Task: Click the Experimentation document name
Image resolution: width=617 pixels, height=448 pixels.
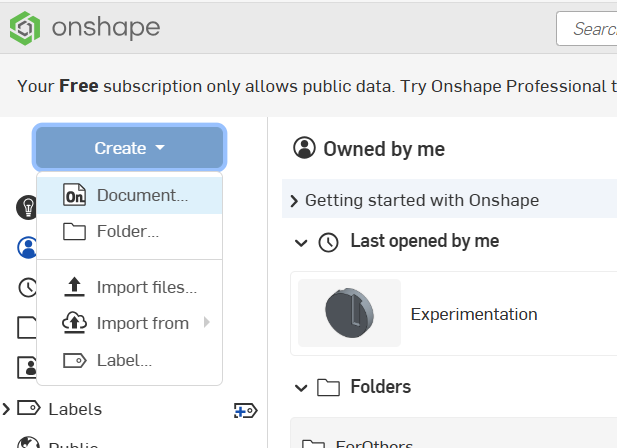Action: [474, 314]
